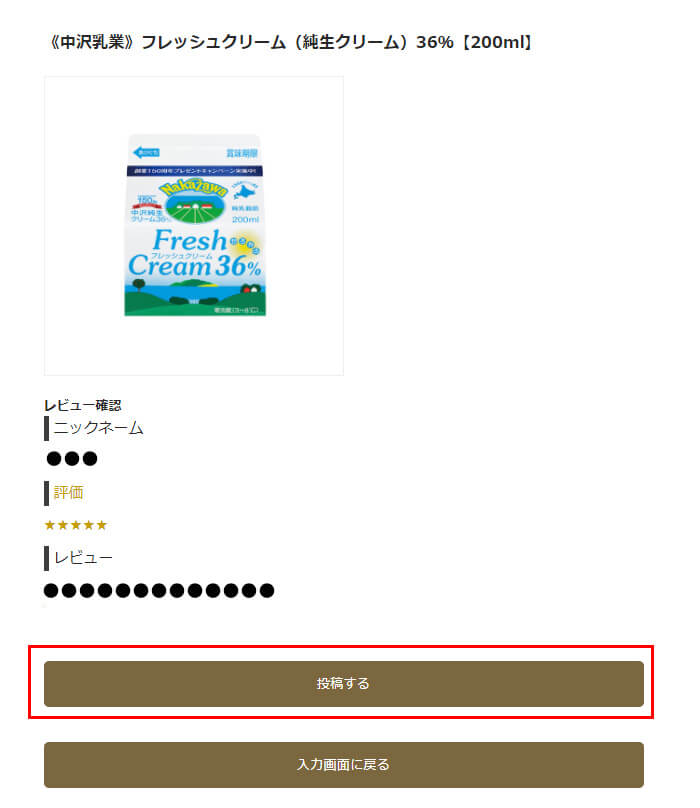Click the 入力画面に戻る back button
Viewport: 700px width, 808px height.
pos(344,765)
